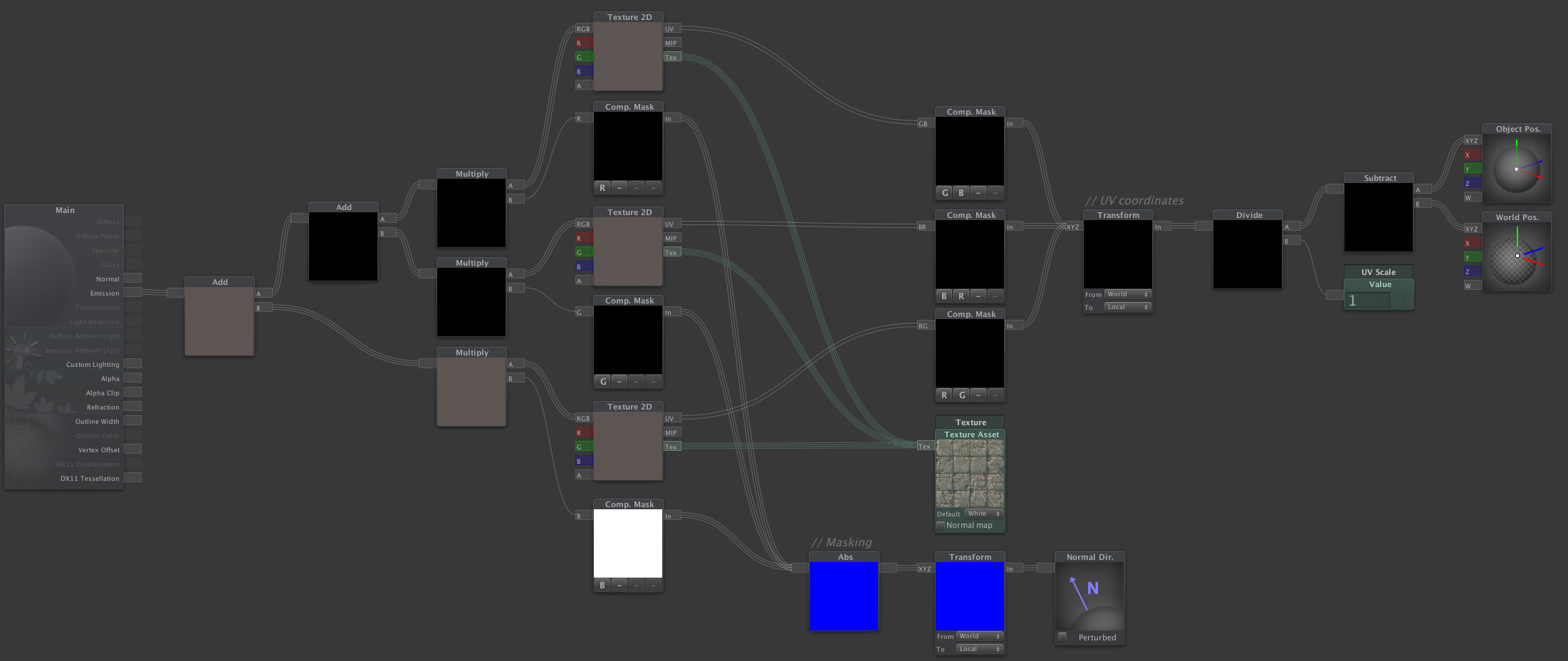This screenshot has height=661, width=1568.
Task: Select the Divide node title bar
Action: (1248, 215)
